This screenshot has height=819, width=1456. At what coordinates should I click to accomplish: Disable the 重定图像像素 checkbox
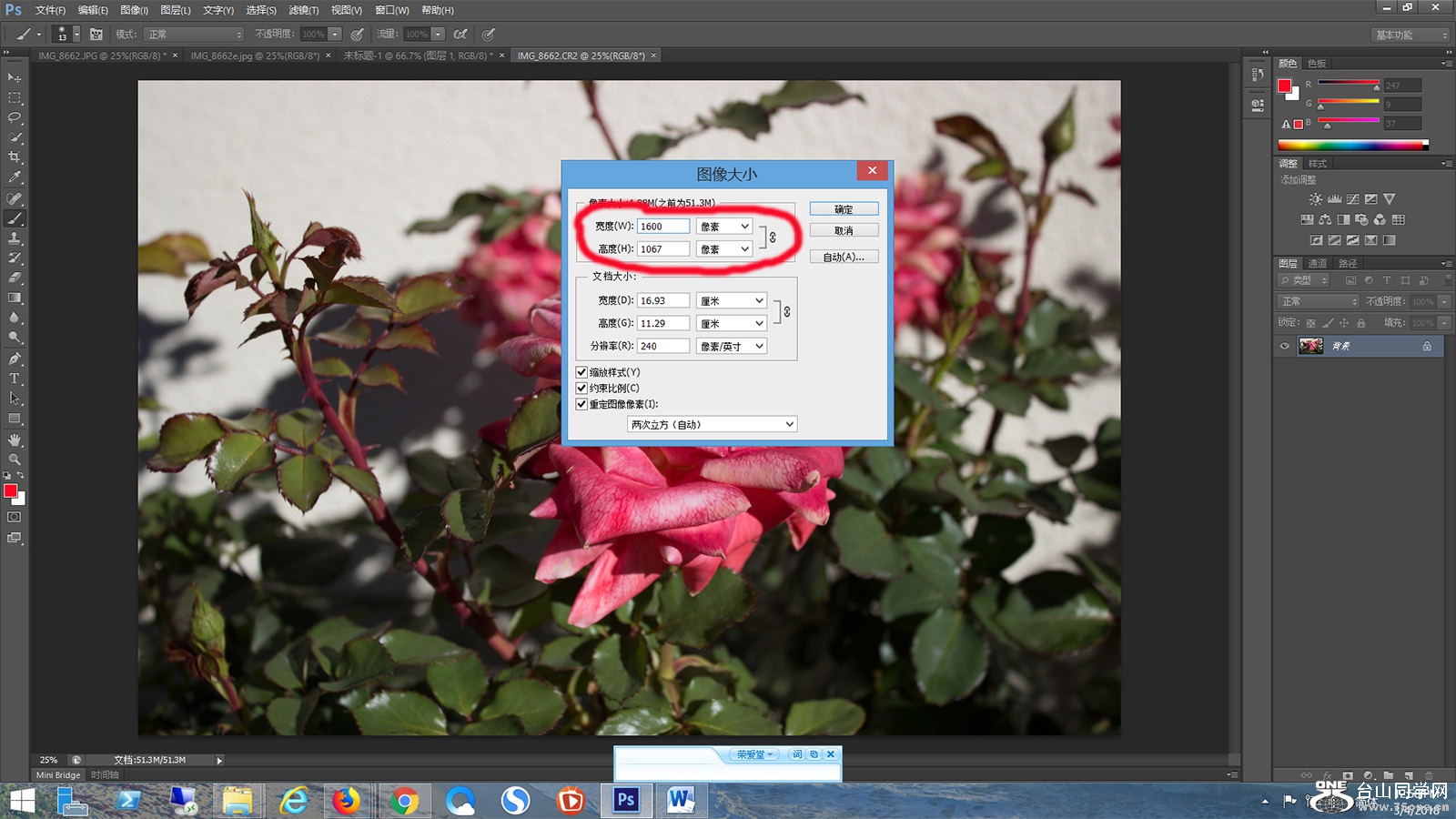[x=581, y=404]
